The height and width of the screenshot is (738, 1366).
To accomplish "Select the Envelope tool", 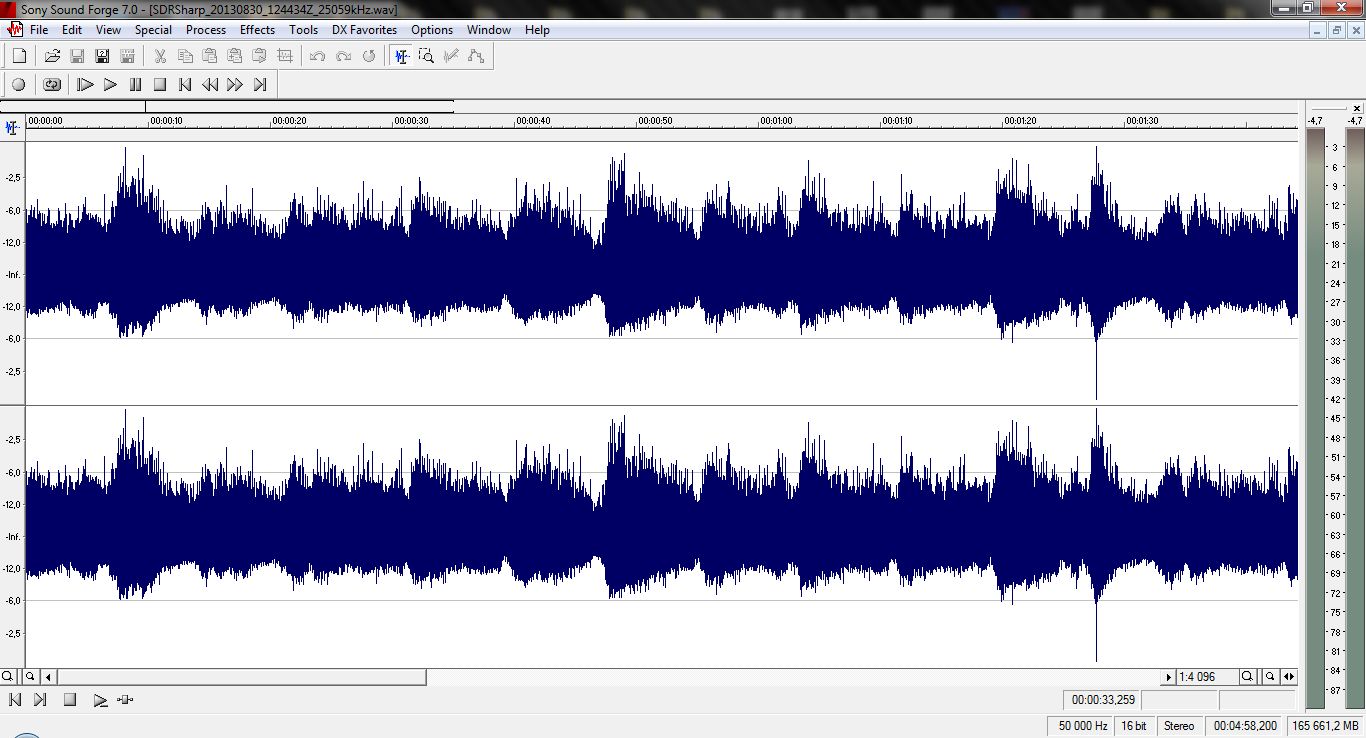I will click(x=477, y=56).
